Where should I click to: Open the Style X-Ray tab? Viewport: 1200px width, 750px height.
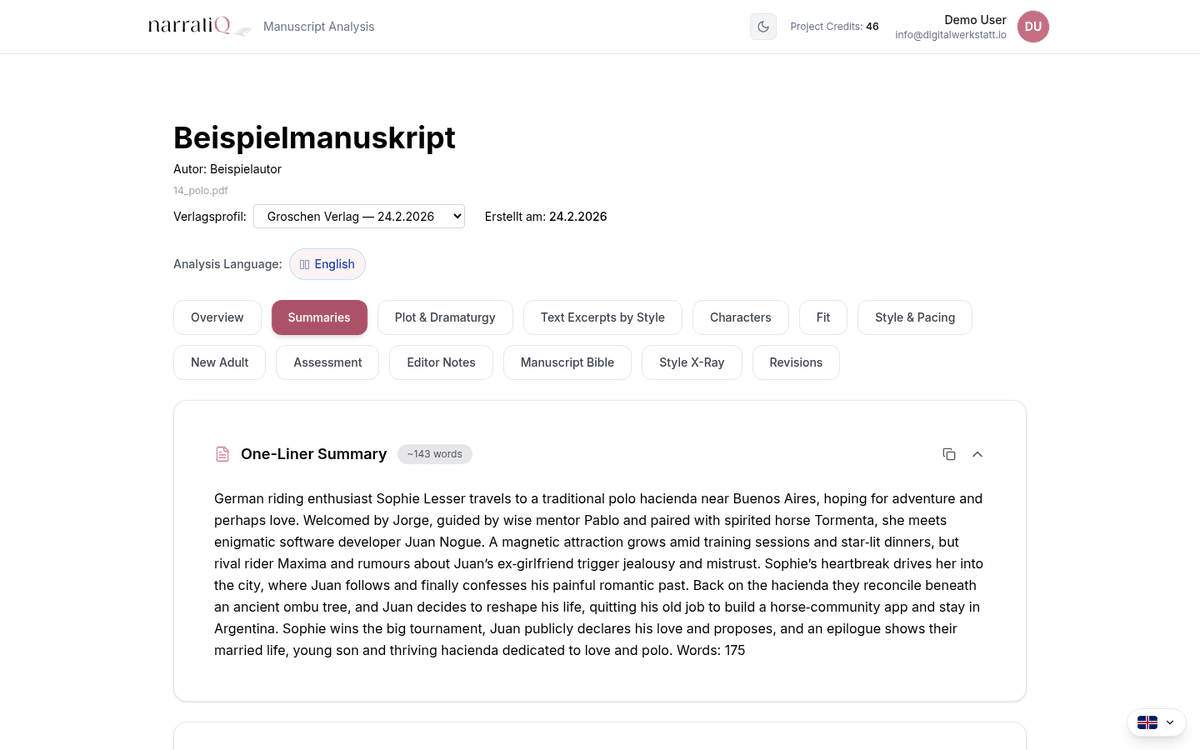click(691, 362)
